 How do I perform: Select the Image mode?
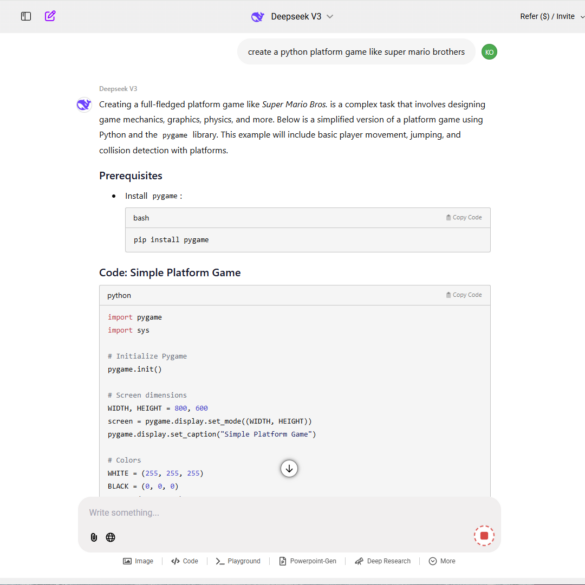(138, 561)
